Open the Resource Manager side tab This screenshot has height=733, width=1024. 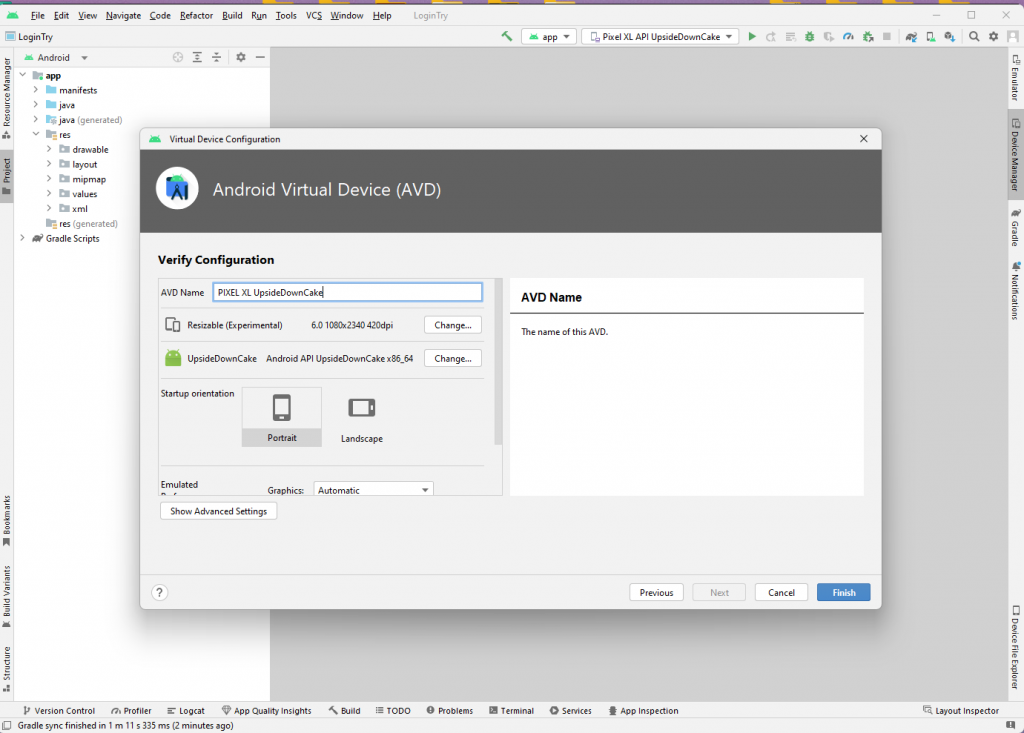tap(7, 98)
